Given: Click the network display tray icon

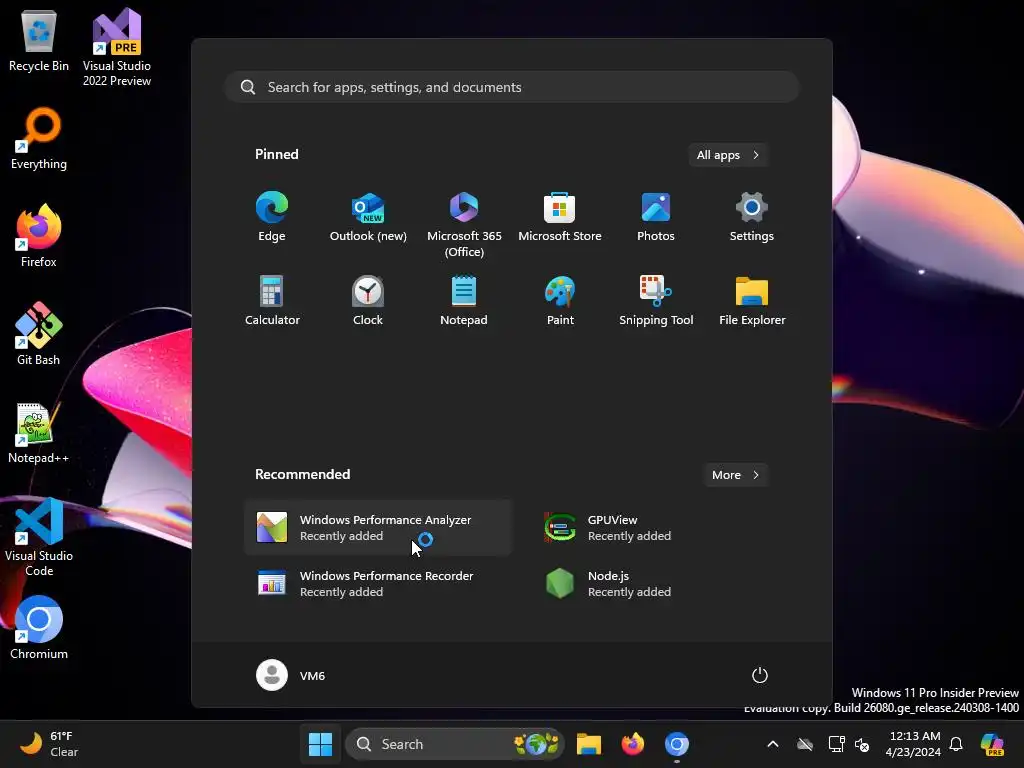Looking at the screenshot, I should (836, 744).
